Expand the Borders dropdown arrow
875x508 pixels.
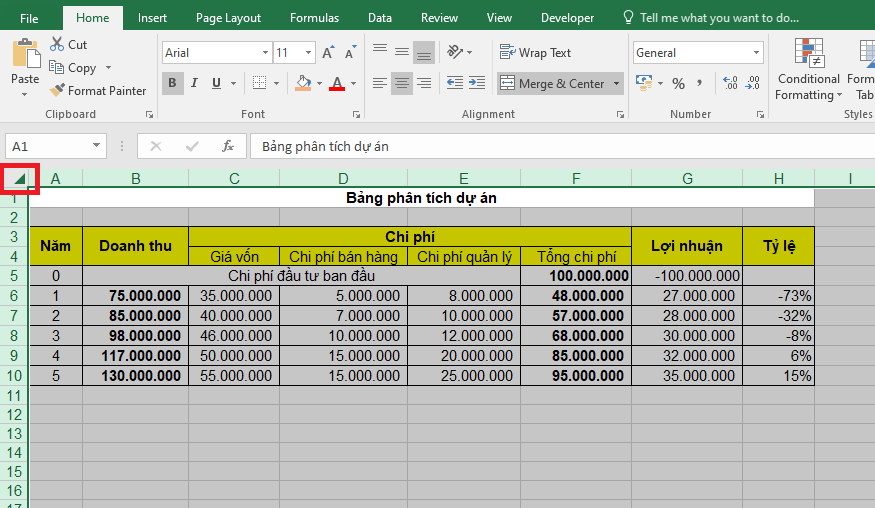point(276,83)
